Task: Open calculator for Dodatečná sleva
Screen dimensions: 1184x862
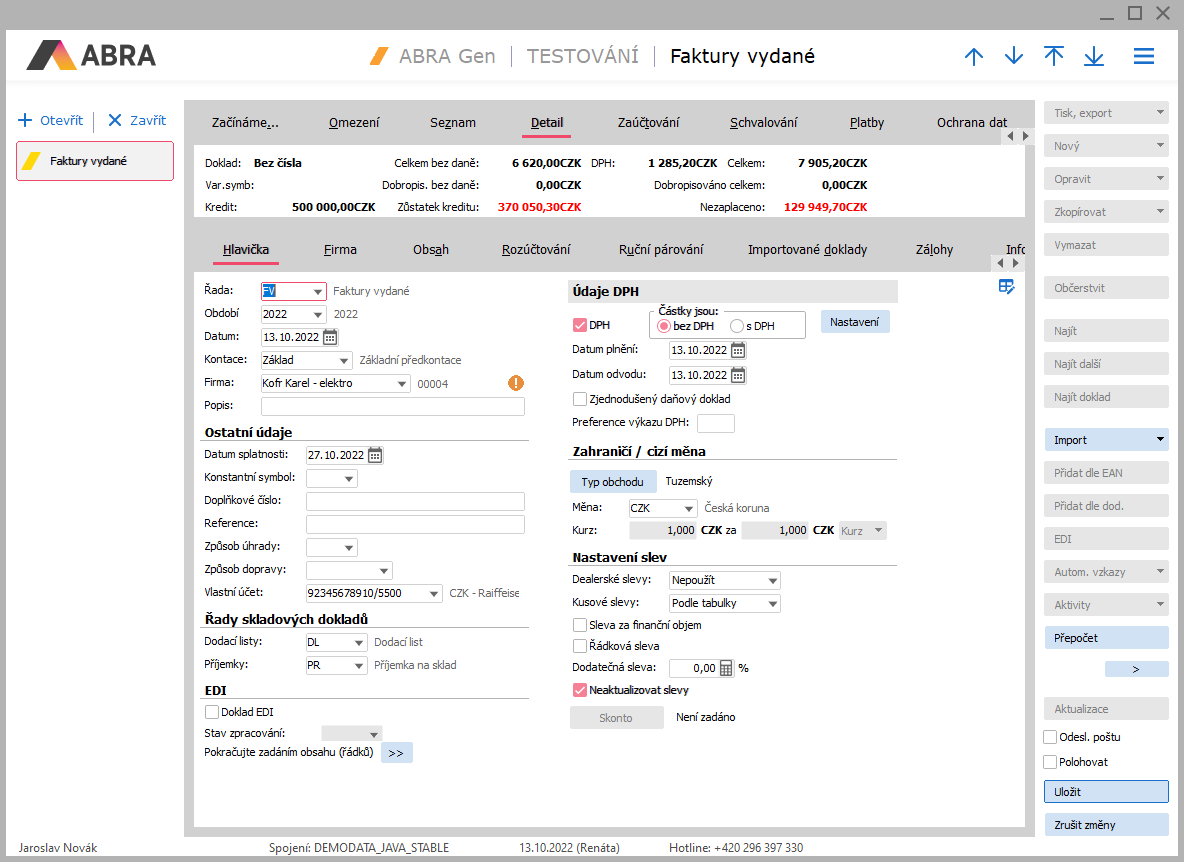Action: pos(726,668)
